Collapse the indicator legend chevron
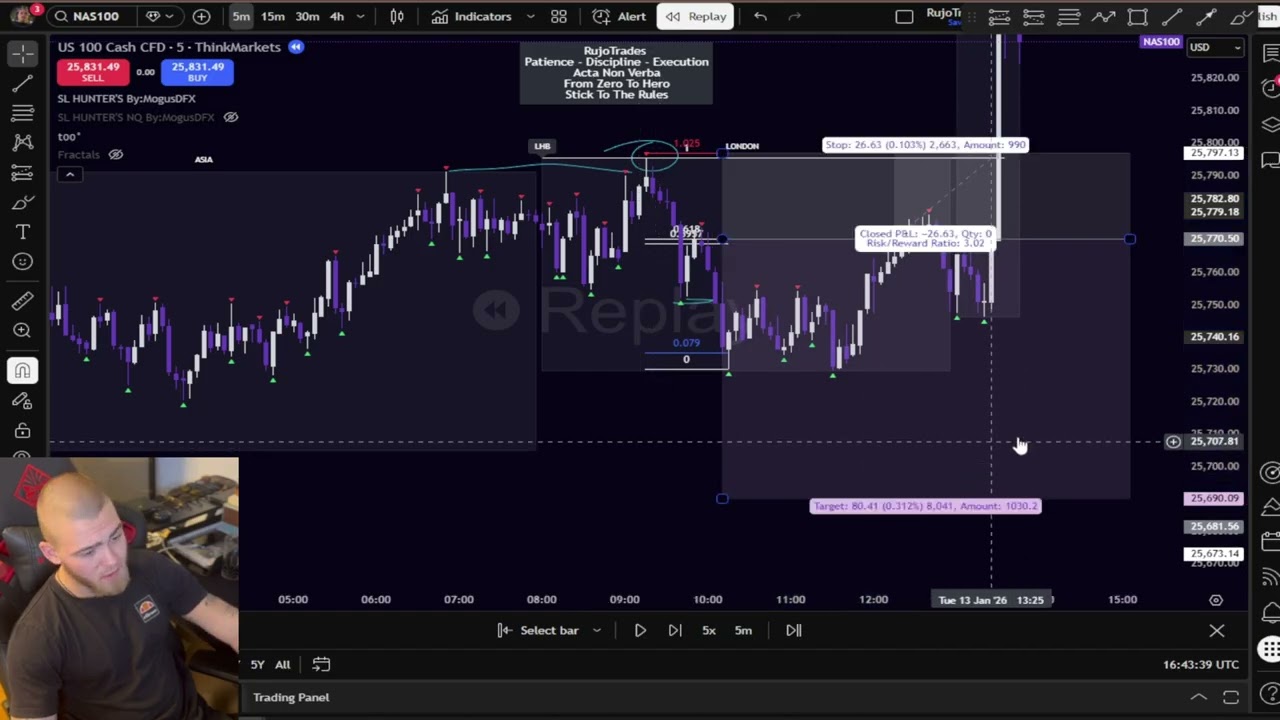Viewport: 1280px width, 720px height. pyautogui.click(x=70, y=175)
